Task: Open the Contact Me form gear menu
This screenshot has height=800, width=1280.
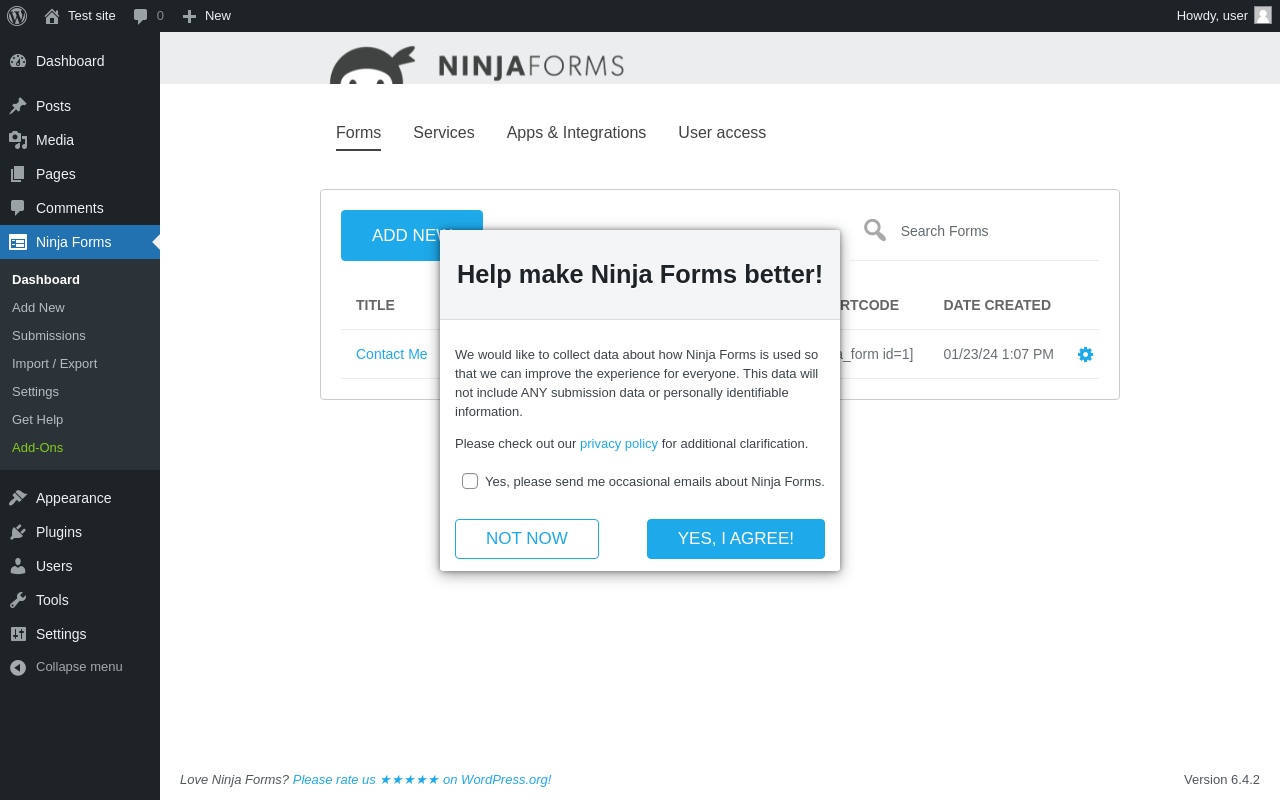Action: pyautogui.click(x=1085, y=354)
